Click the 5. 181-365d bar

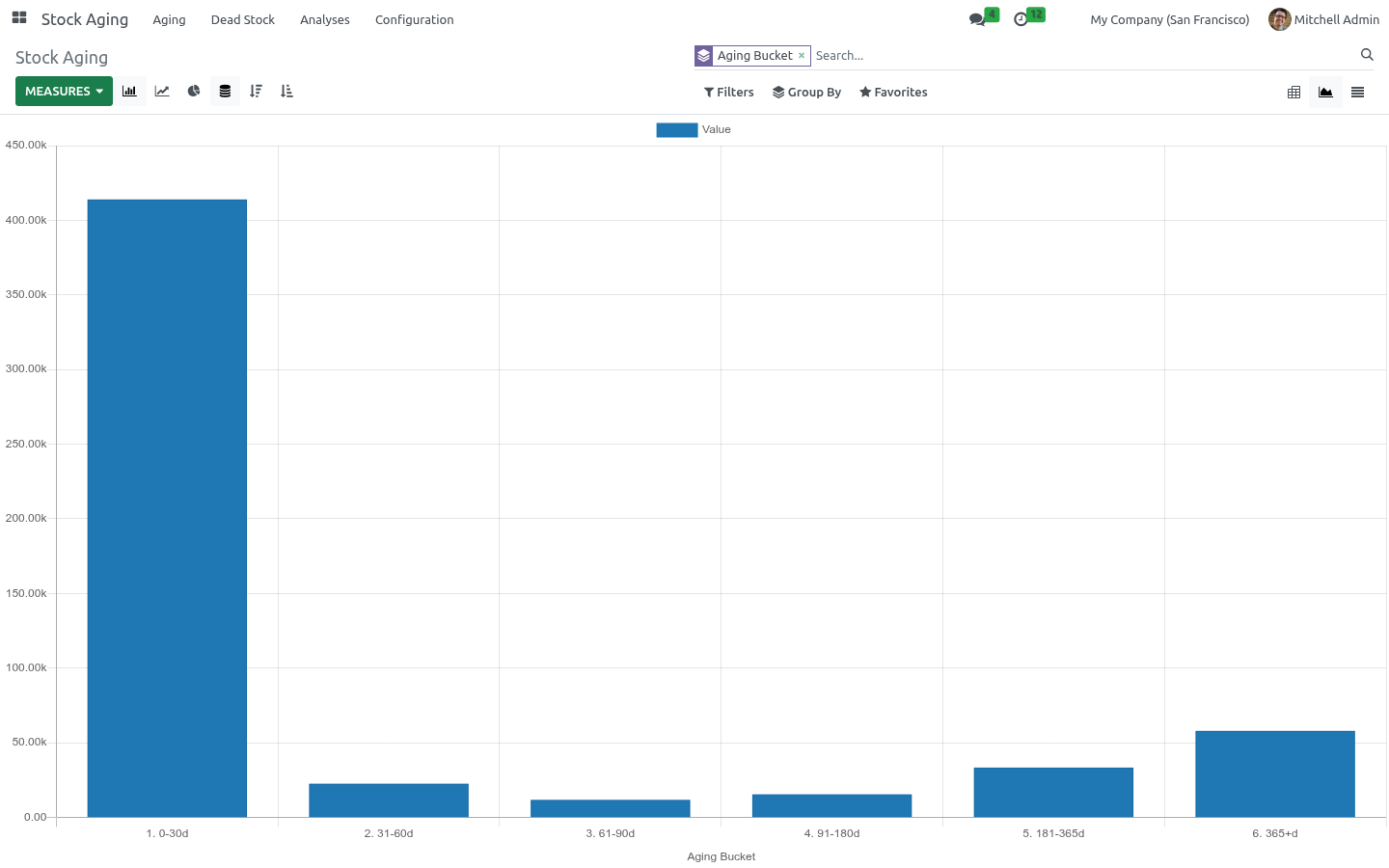tap(1053, 793)
